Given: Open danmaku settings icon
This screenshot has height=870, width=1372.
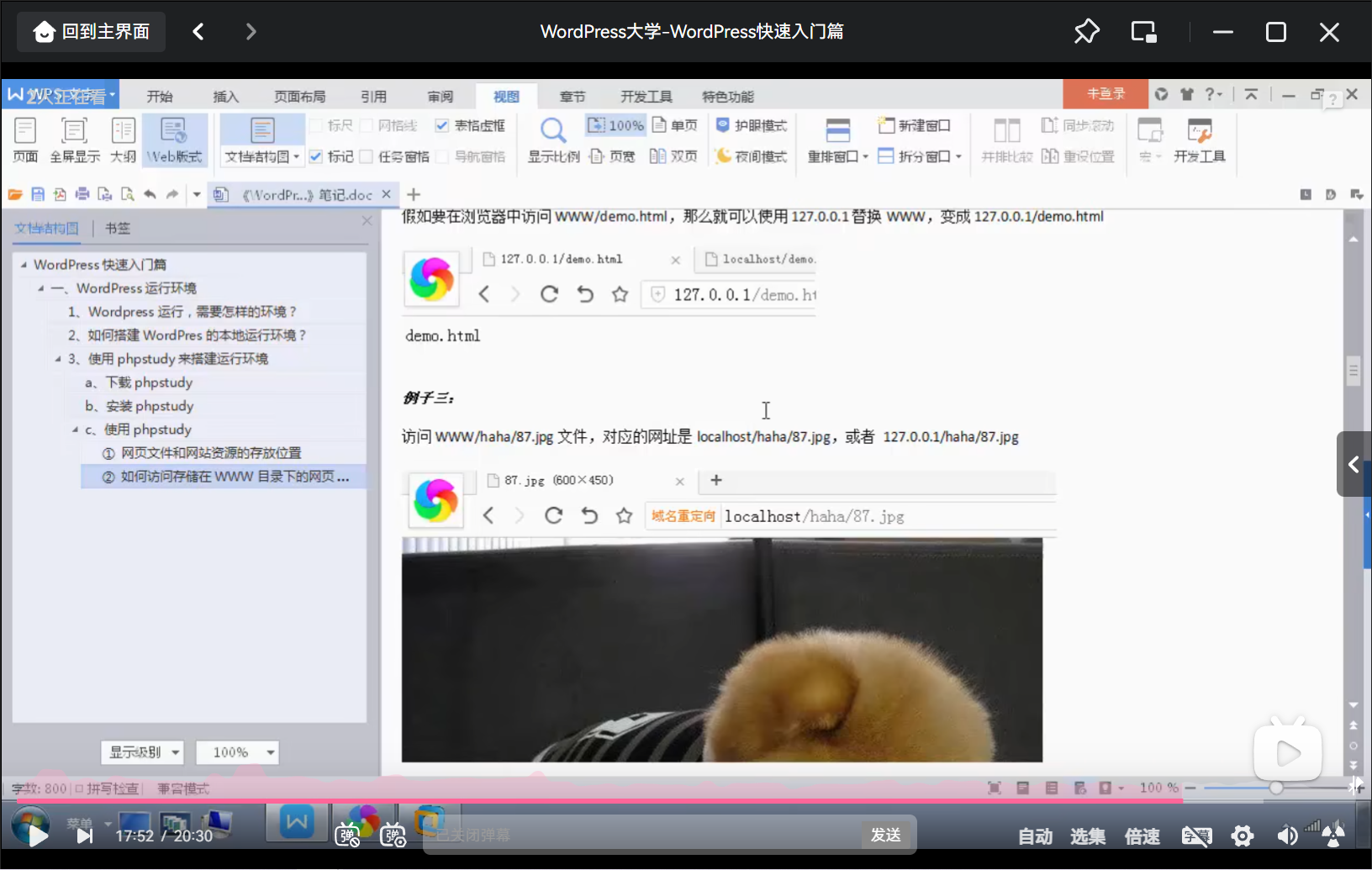Looking at the screenshot, I should [x=393, y=836].
